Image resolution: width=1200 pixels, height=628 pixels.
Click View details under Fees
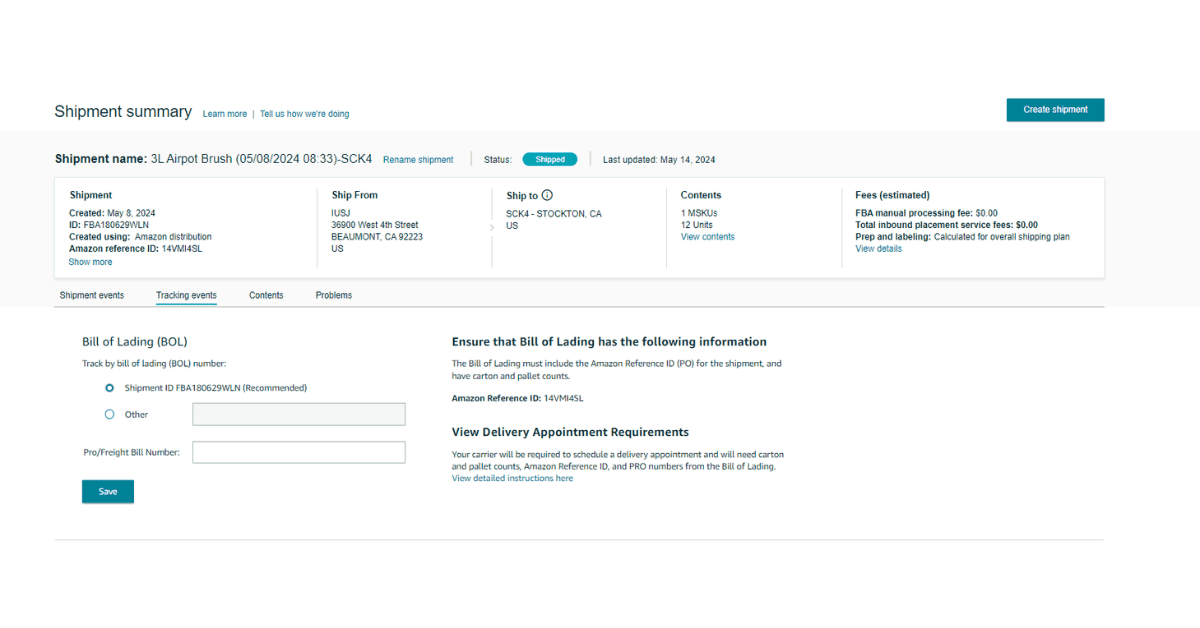[x=878, y=249]
